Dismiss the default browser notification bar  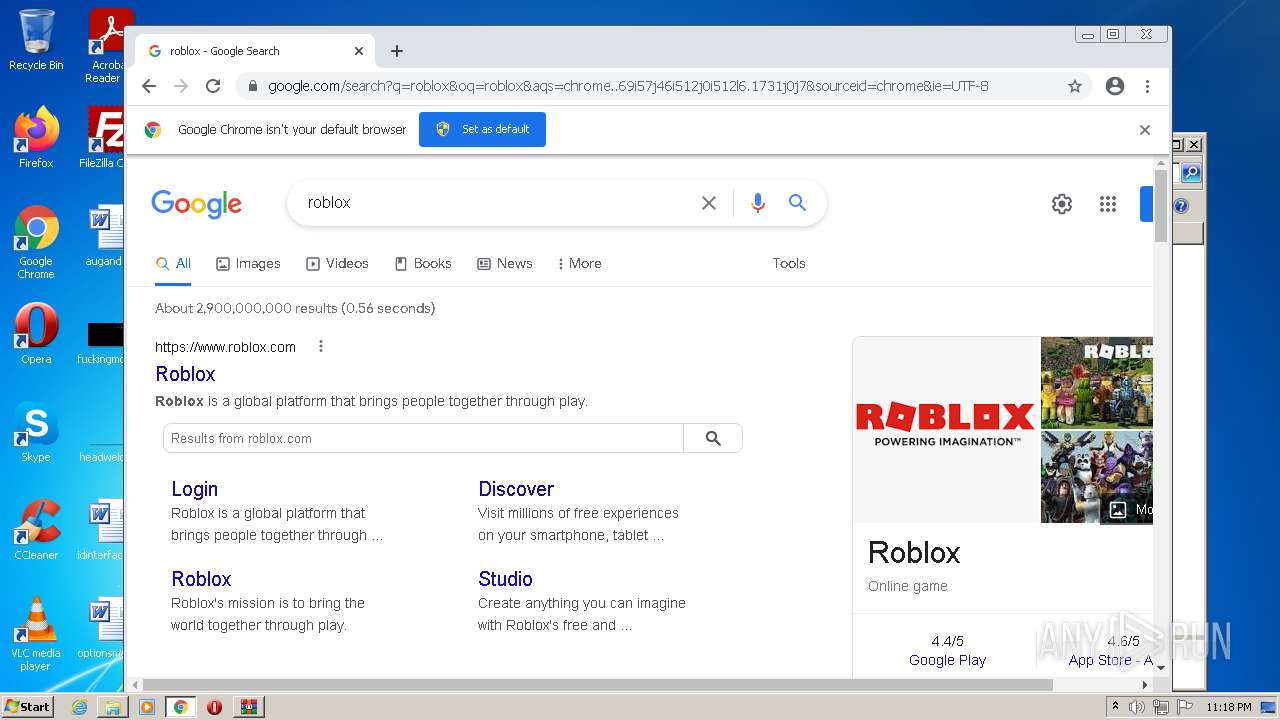(x=1145, y=130)
